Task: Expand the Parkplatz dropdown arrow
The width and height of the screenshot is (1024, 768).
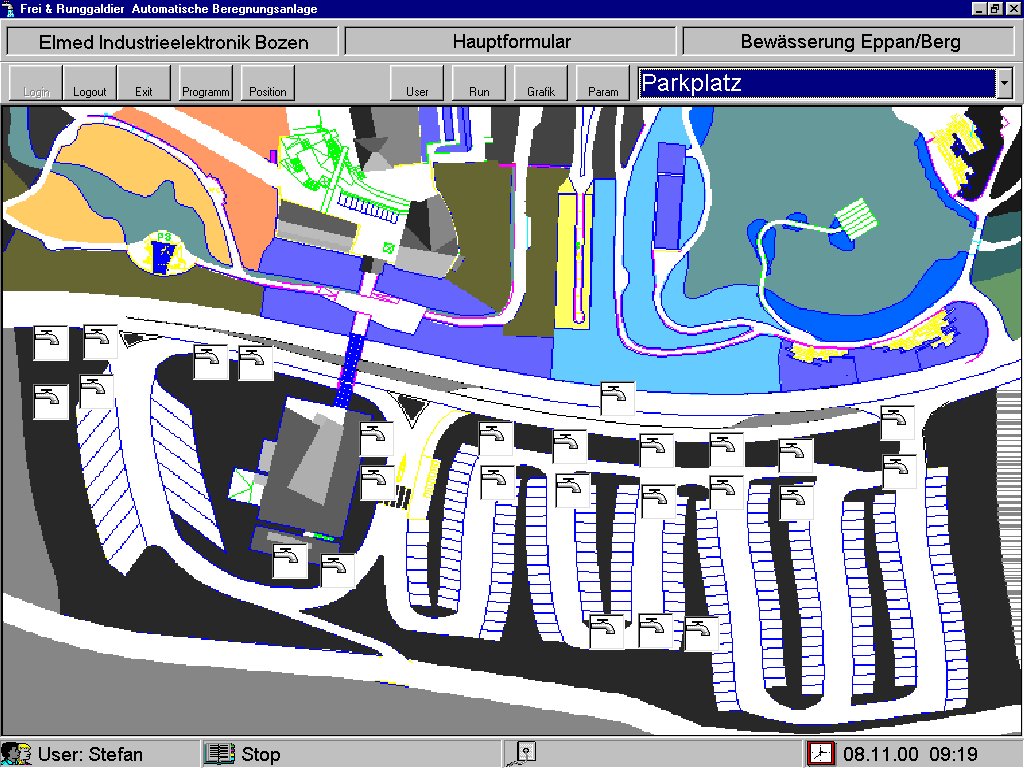Action: tap(1004, 83)
